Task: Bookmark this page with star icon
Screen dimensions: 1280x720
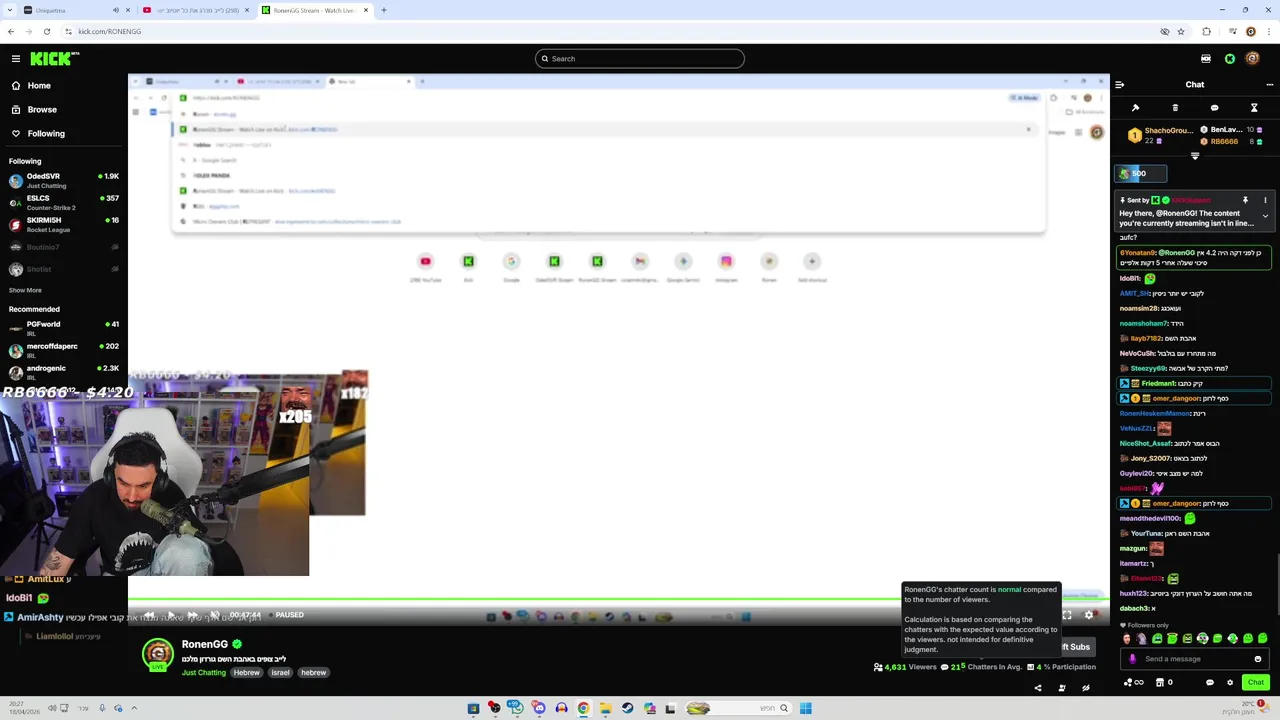Action: click(x=1181, y=31)
